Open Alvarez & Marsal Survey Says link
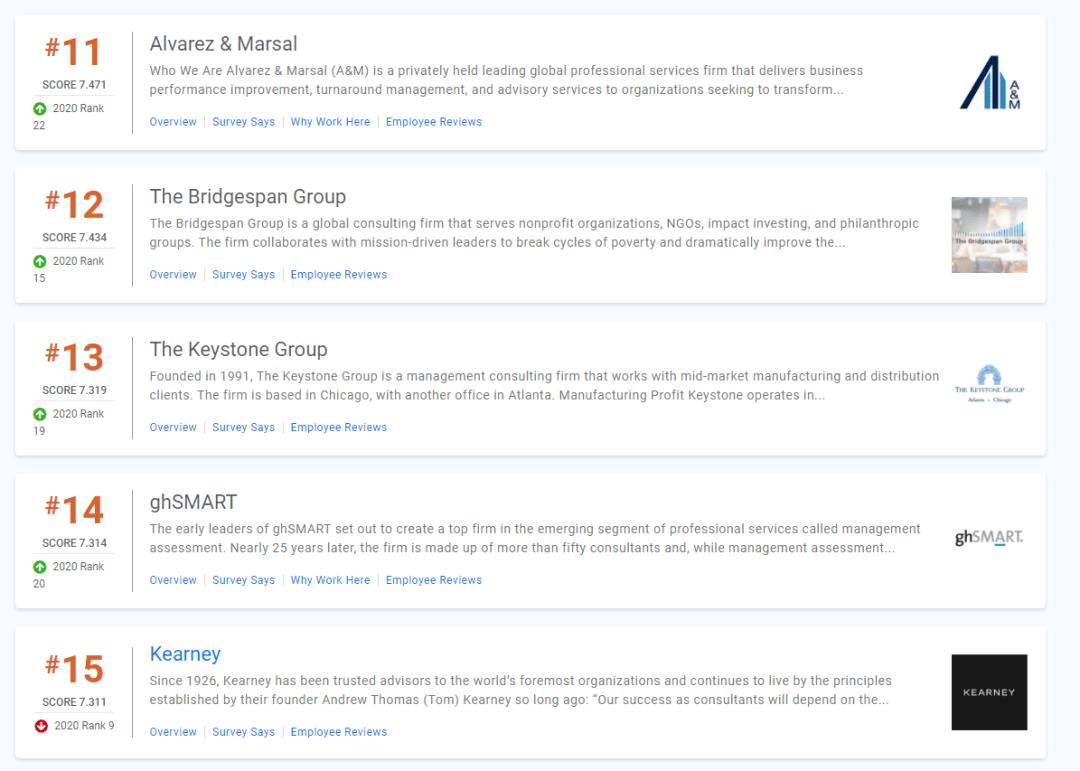This screenshot has width=1080, height=771. [x=243, y=122]
